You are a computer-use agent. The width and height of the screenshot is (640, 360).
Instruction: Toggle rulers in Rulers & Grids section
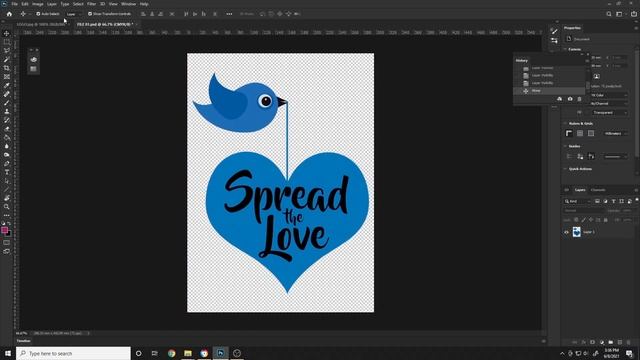(569, 133)
